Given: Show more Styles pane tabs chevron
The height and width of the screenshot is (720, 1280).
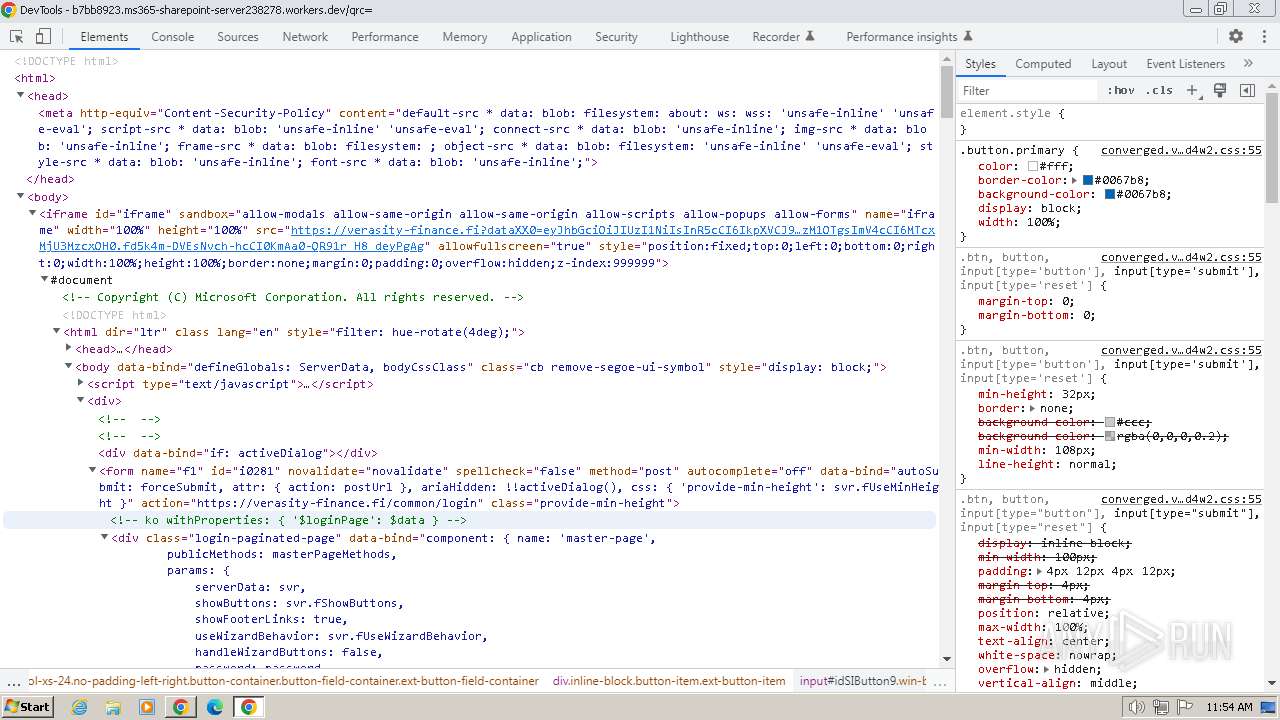Looking at the screenshot, I should pos(1248,63).
